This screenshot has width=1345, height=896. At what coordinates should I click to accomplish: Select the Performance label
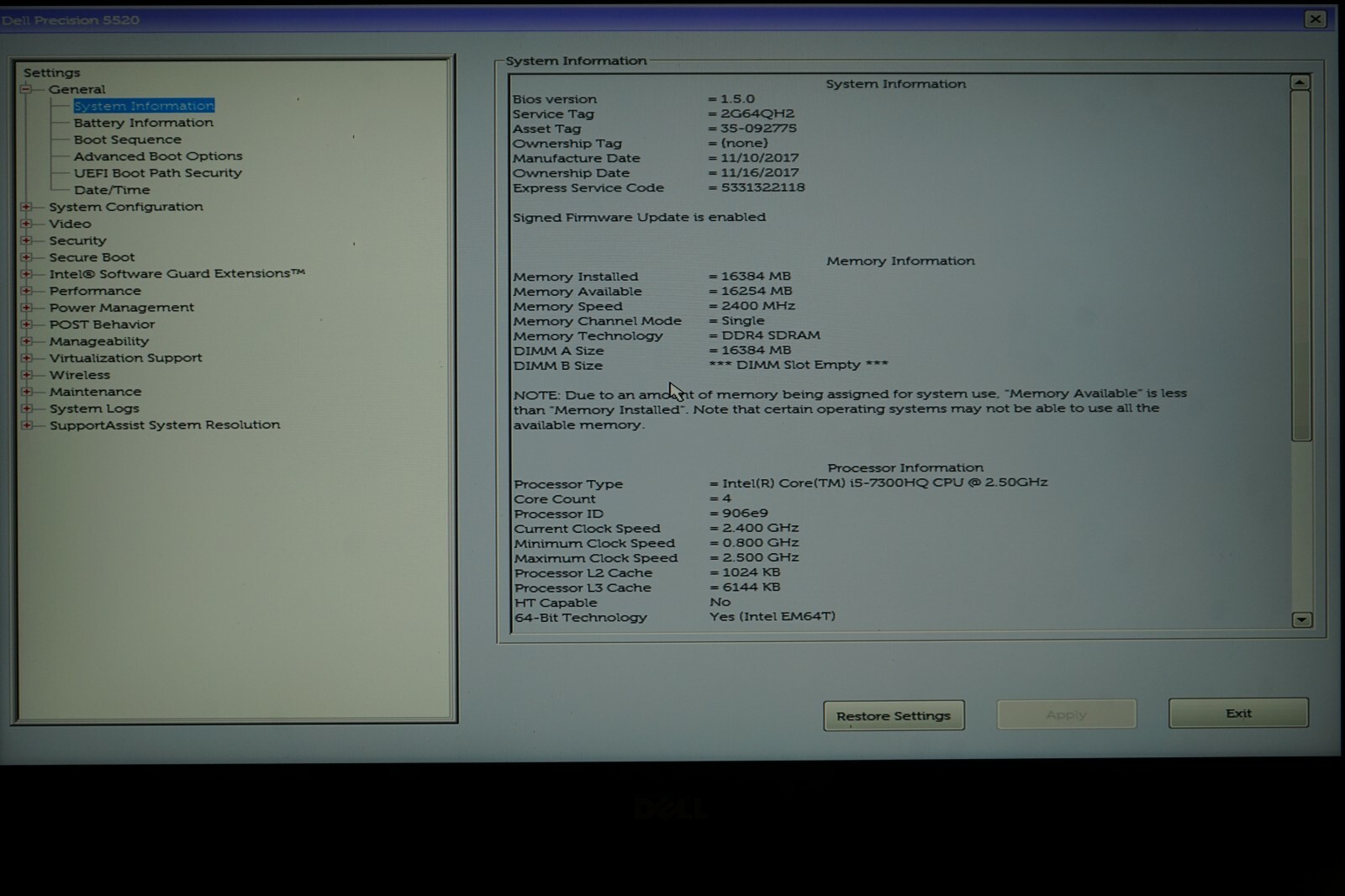pos(95,291)
